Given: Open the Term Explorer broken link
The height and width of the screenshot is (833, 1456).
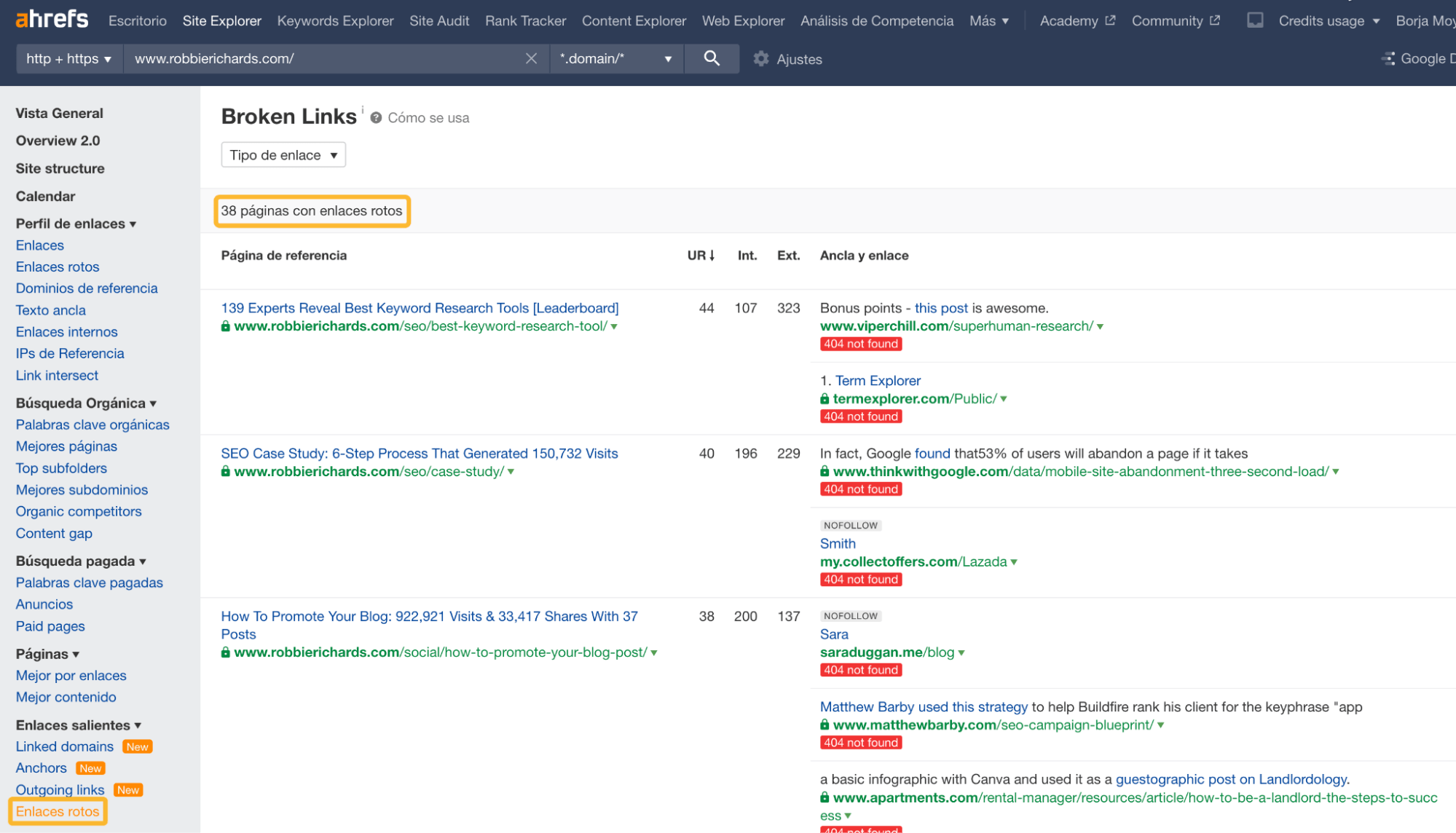Looking at the screenshot, I should pyautogui.click(x=878, y=380).
